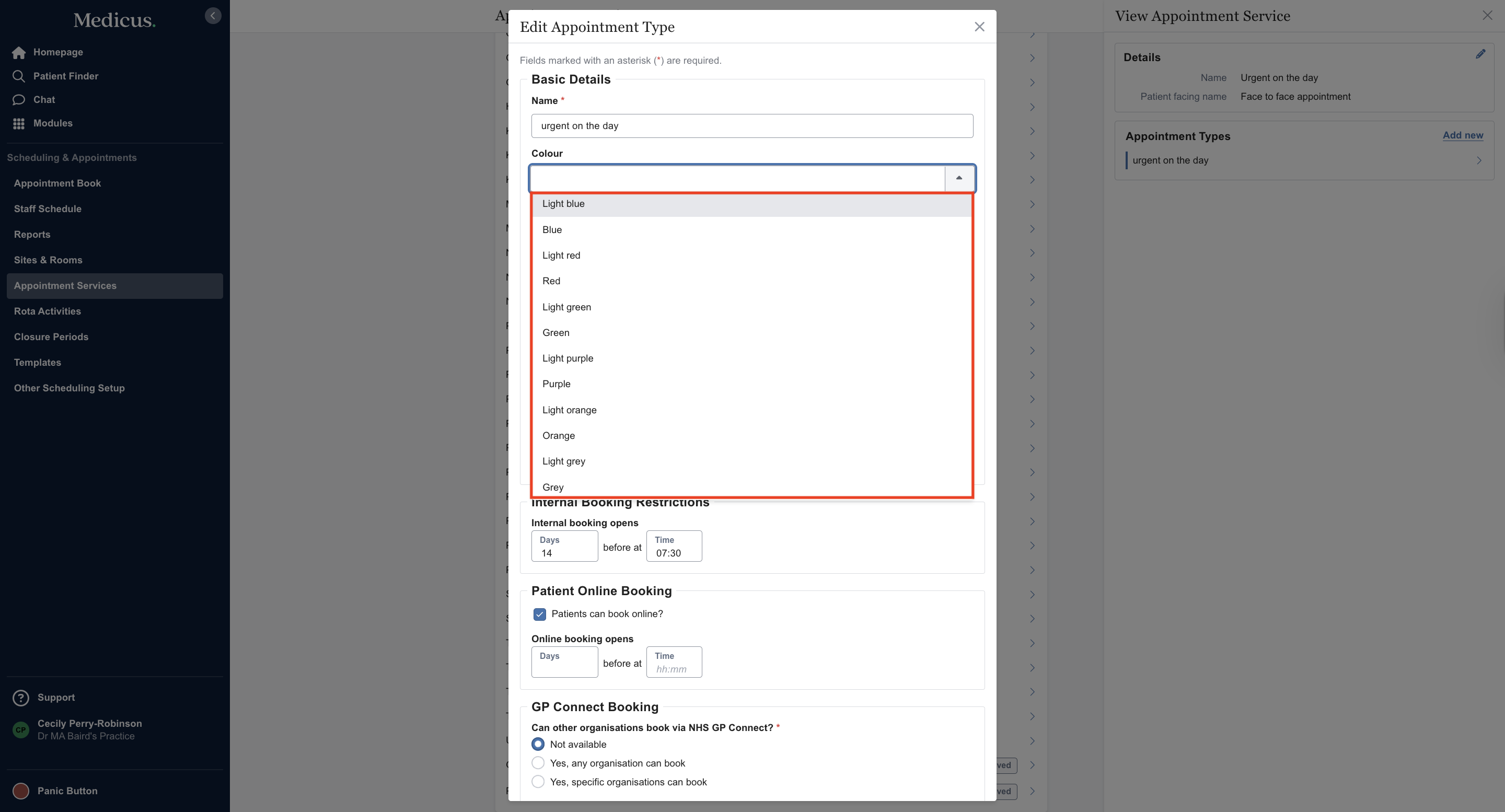
Task: Open Rota Activities in sidebar
Action: (x=114, y=311)
